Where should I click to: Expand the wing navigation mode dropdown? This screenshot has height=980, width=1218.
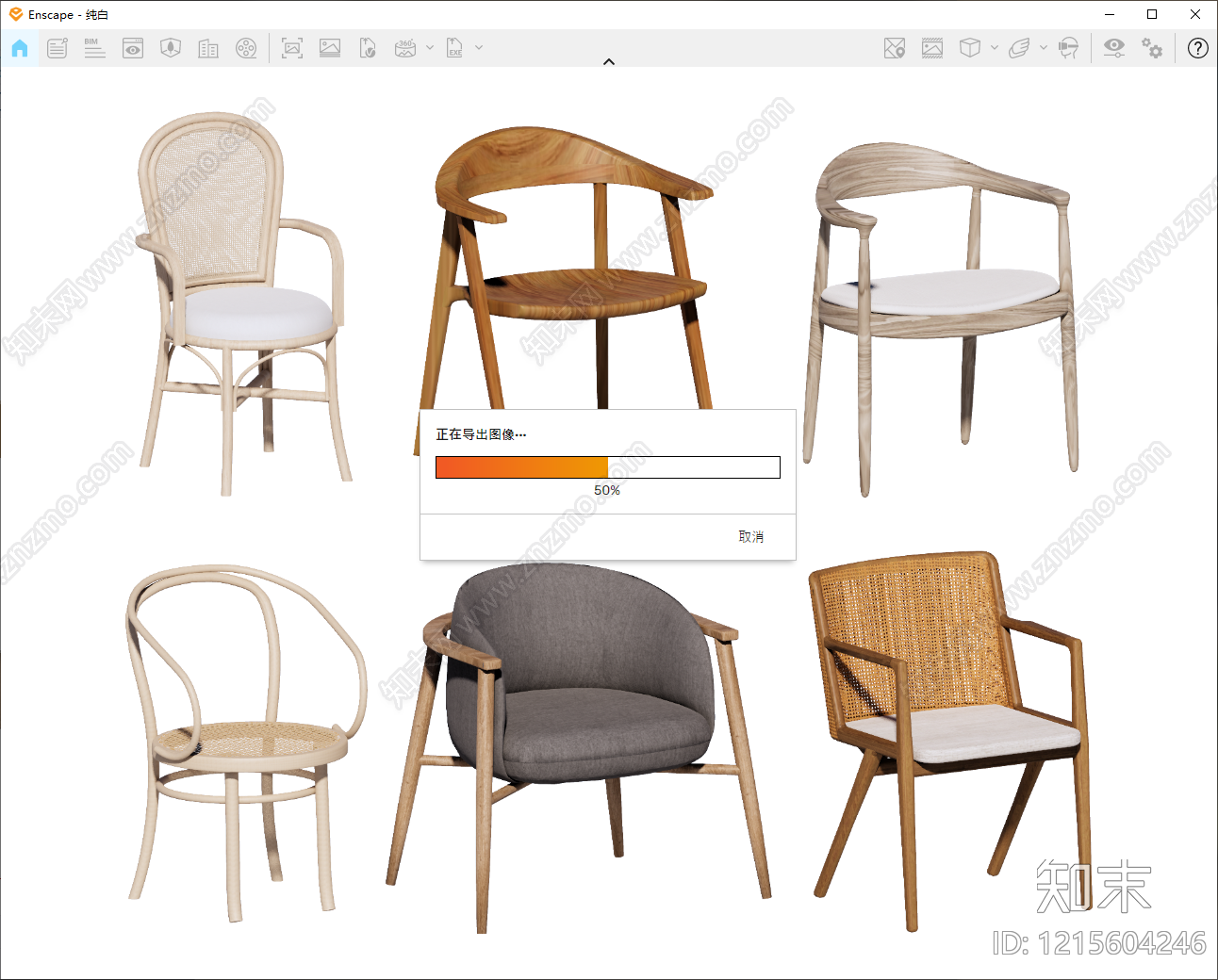tap(1044, 47)
